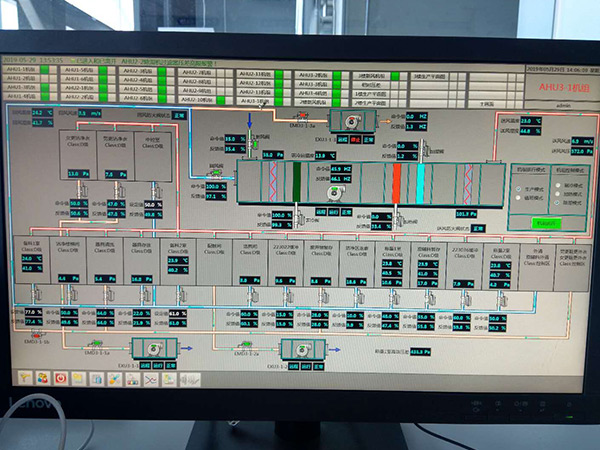Click the 572.0 Pa supply air pressure value
Viewport: 600px width, 450px height.
(x=582, y=152)
